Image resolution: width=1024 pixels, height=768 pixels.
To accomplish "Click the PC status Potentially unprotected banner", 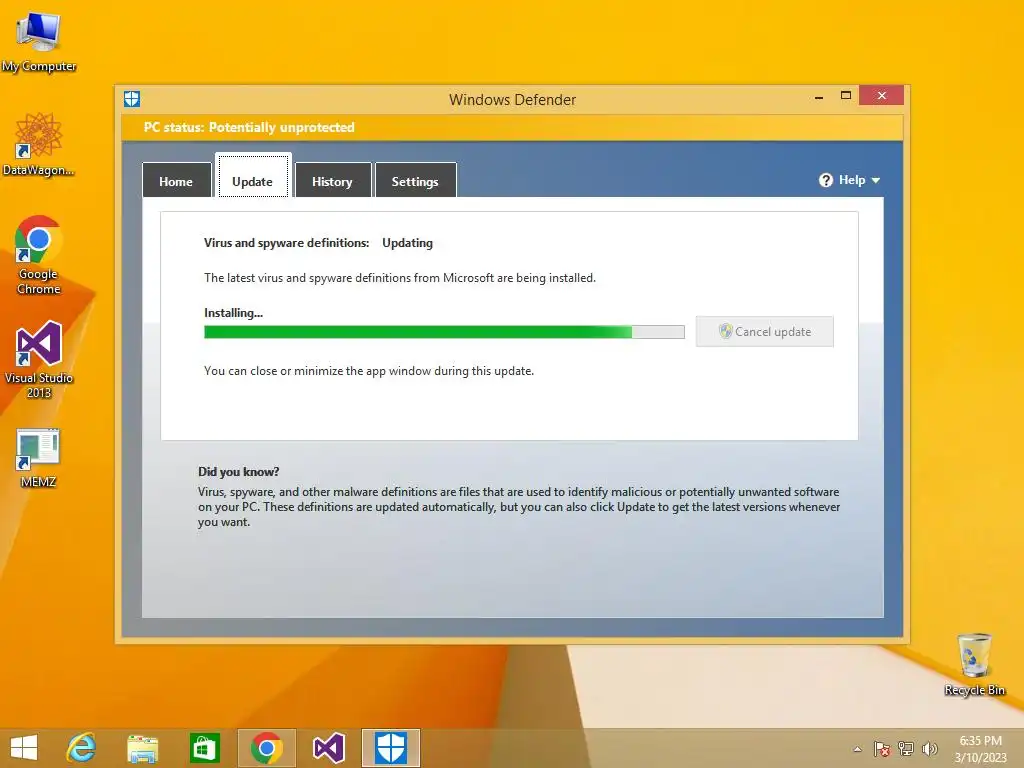I will pyautogui.click(x=512, y=127).
